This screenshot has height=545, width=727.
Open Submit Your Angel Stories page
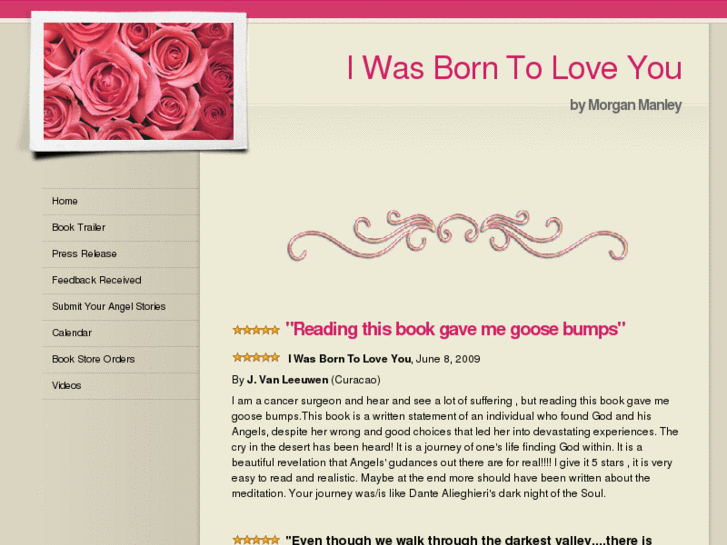point(108,307)
